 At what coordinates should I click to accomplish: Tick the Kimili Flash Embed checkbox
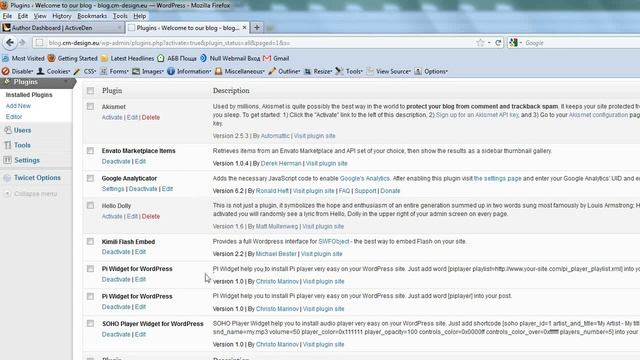click(x=90, y=241)
